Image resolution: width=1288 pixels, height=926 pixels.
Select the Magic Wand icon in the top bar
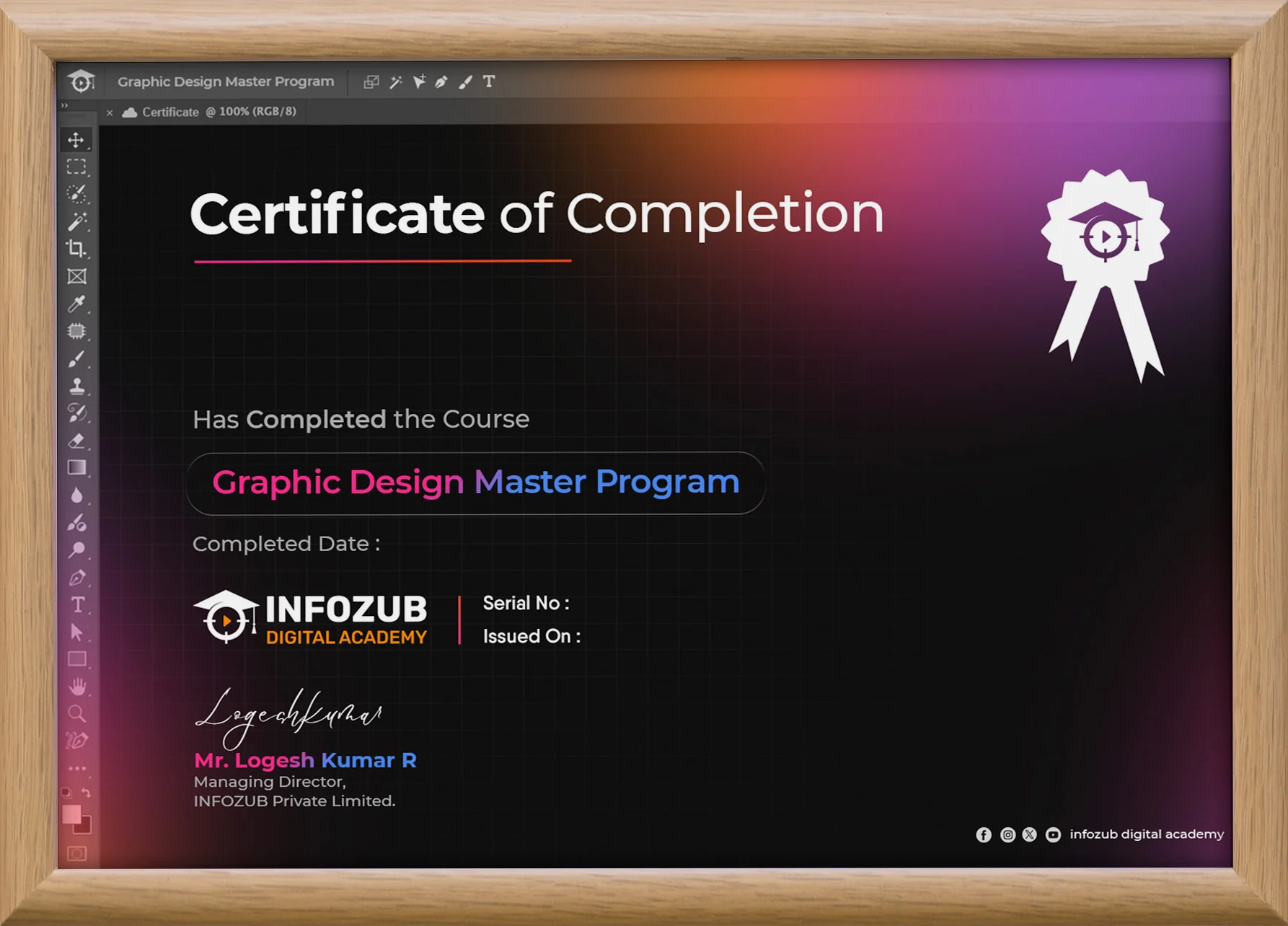click(x=395, y=81)
